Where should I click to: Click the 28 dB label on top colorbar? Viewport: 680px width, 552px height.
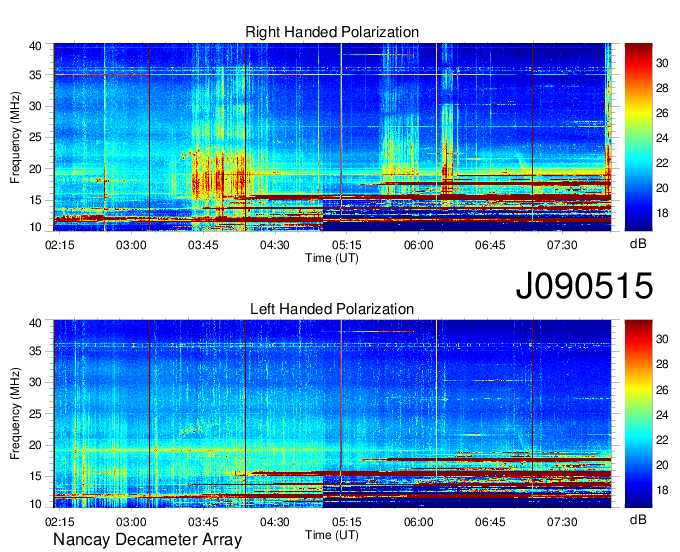[x=662, y=88]
